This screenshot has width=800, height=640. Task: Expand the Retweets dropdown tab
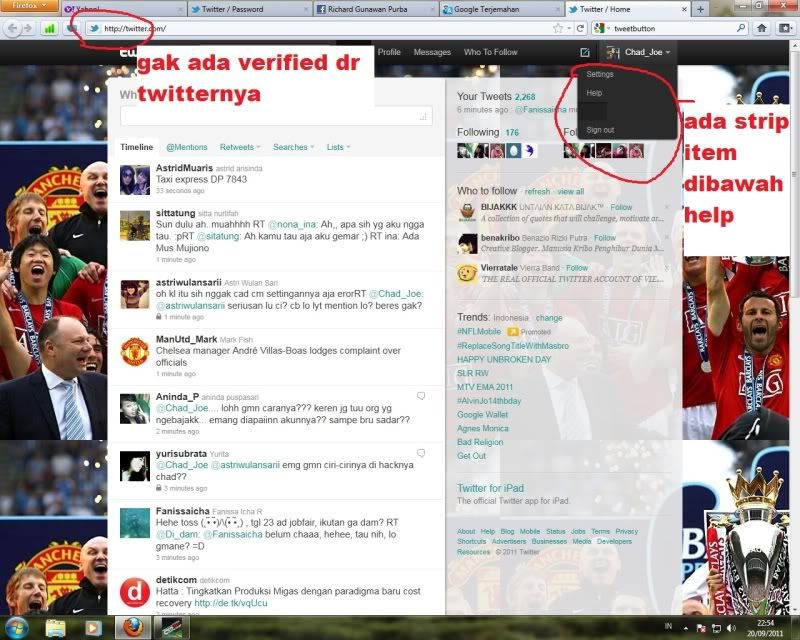240,147
